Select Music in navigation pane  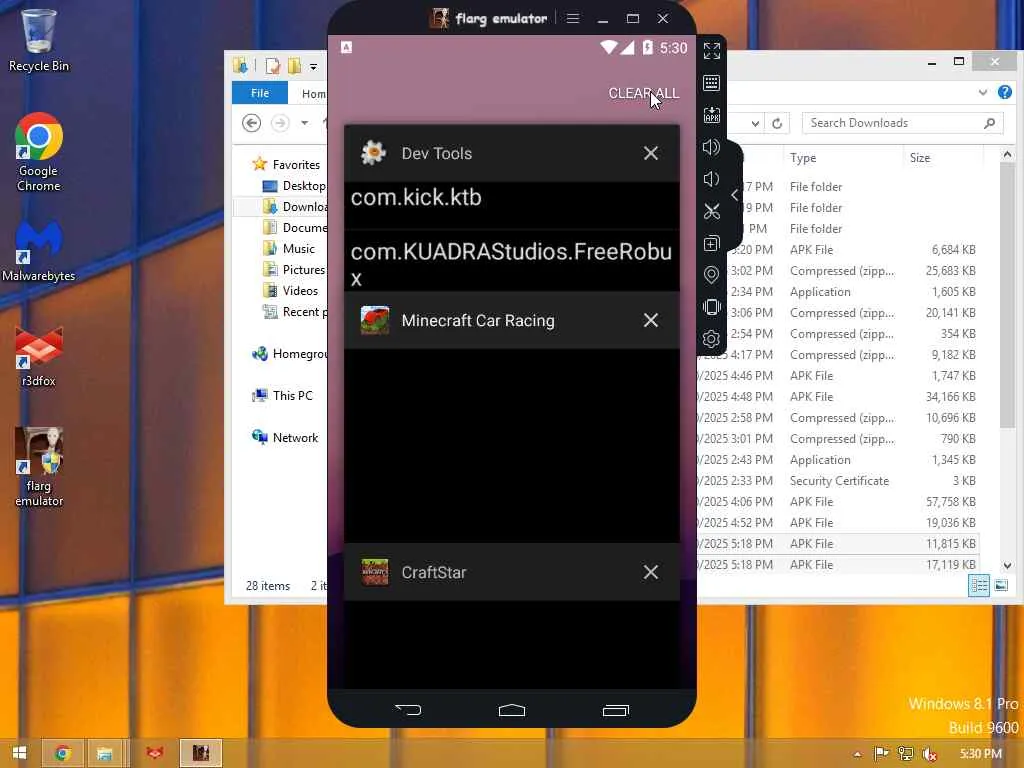pos(298,249)
